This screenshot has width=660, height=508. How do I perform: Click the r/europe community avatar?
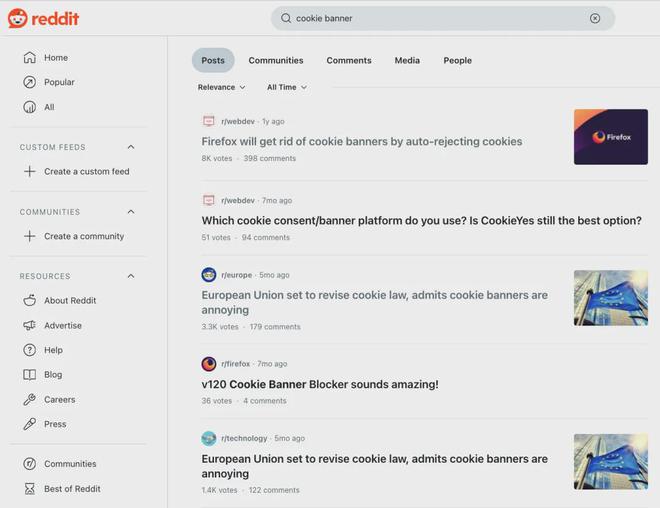[x=209, y=275]
